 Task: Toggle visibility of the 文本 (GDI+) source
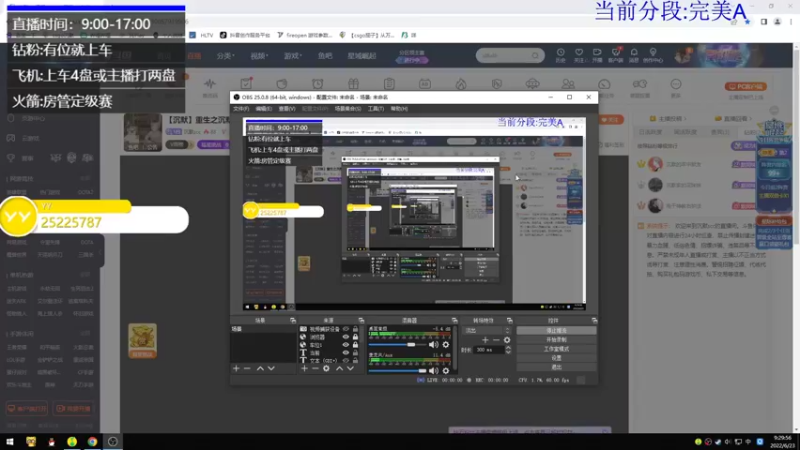pyautogui.click(x=346, y=360)
